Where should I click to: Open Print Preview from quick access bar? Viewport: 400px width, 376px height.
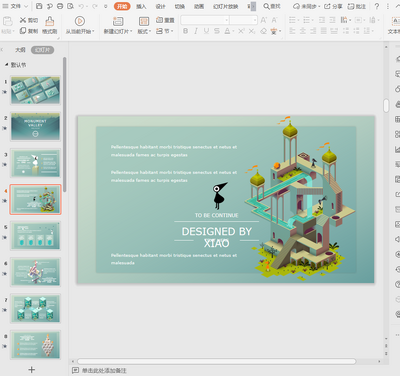[70, 6]
